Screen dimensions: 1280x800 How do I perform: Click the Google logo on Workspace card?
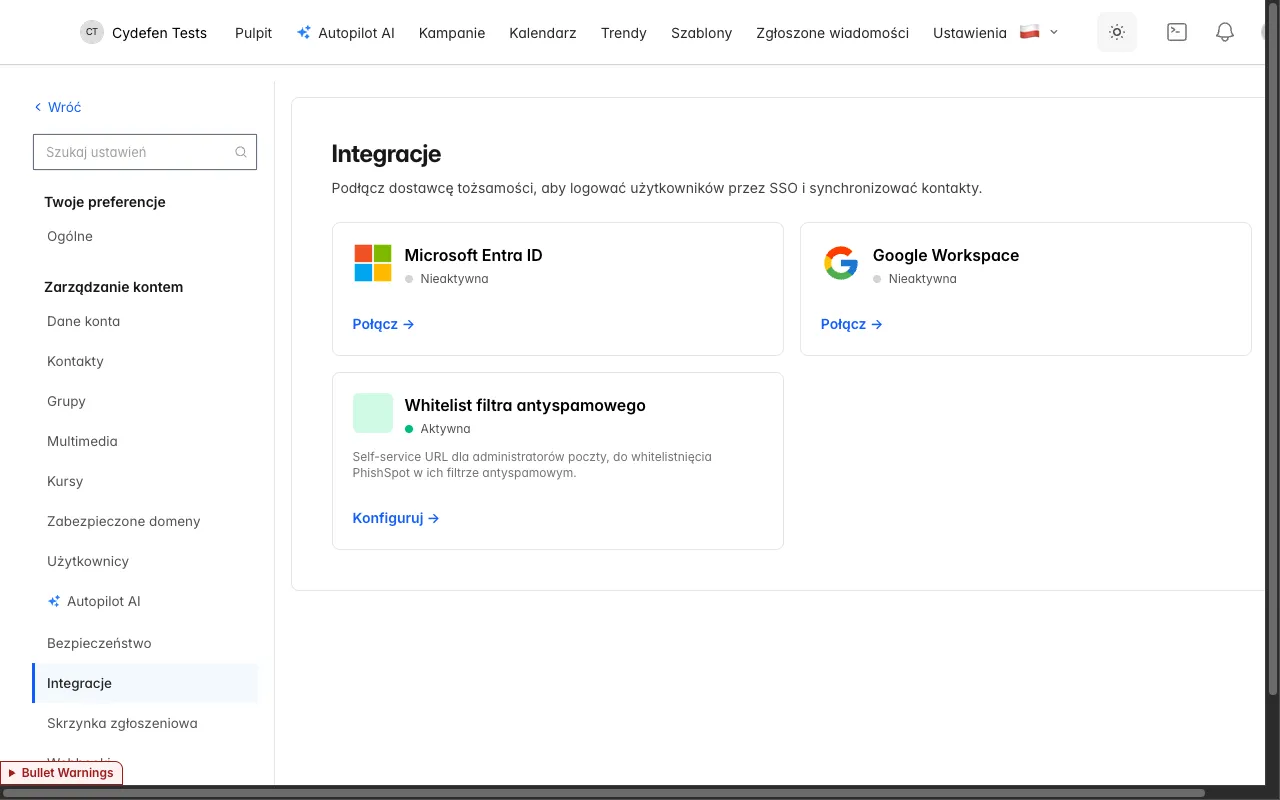[x=841, y=263]
